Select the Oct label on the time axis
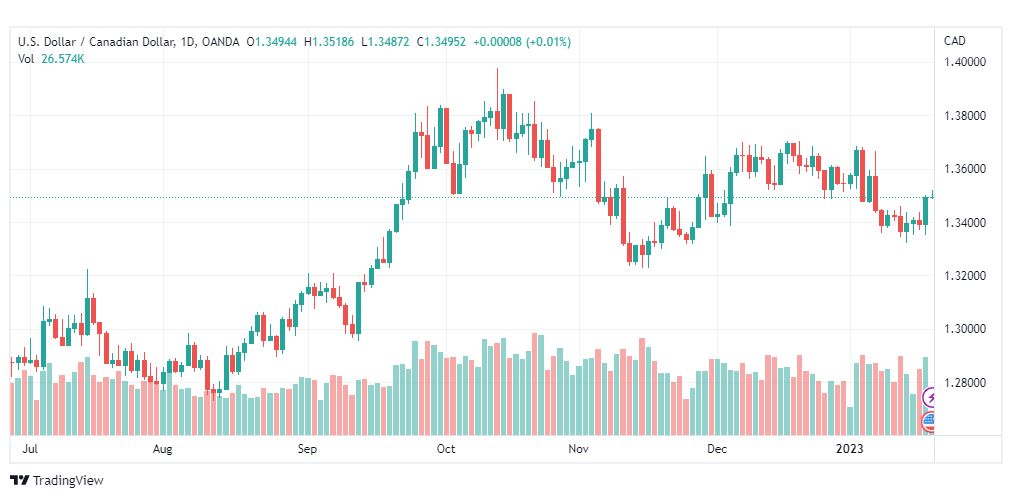The image size is (1012, 498). [x=446, y=448]
